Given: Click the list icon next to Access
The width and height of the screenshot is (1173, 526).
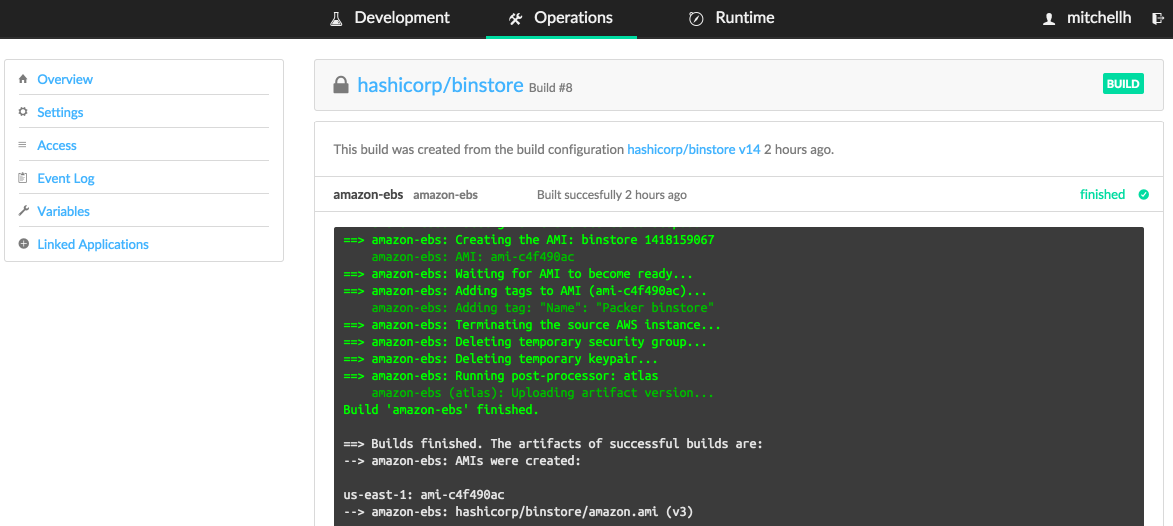Looking at the screenshot, I should tap(23, 145).
